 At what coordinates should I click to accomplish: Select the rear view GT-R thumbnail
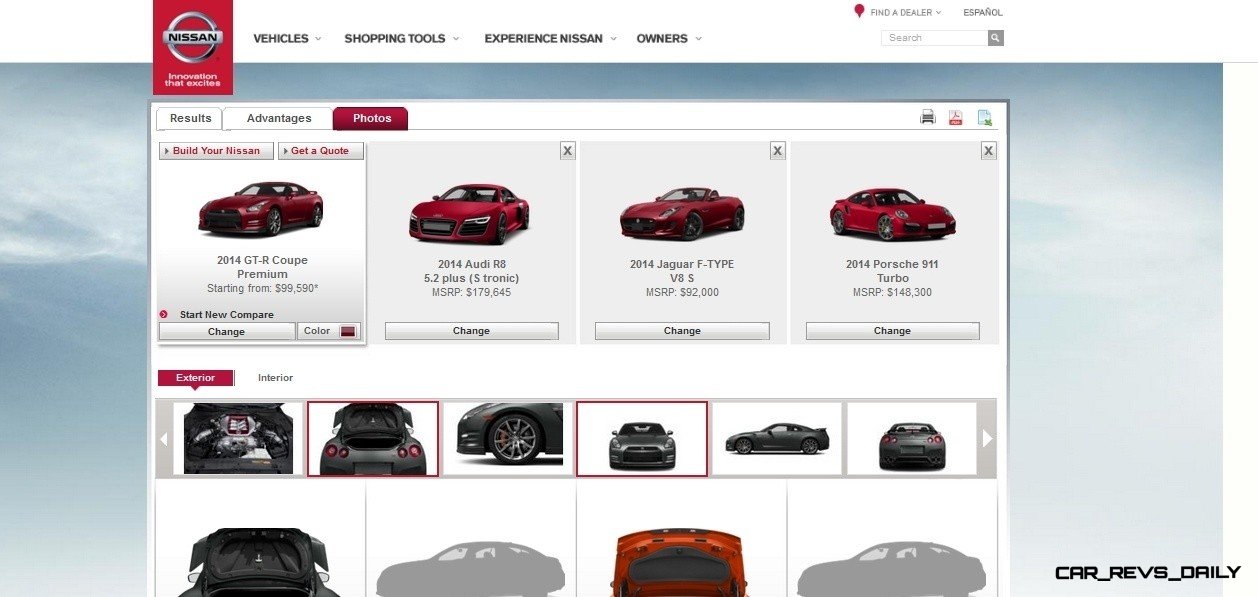(x=912, y=438)
